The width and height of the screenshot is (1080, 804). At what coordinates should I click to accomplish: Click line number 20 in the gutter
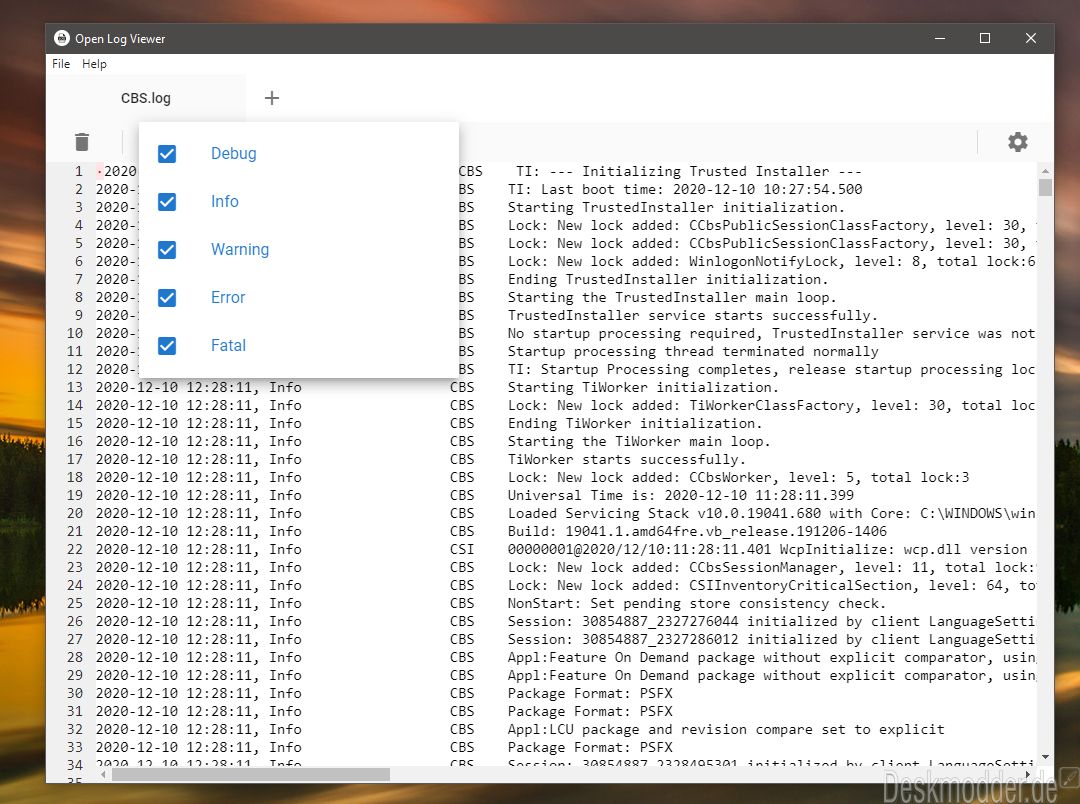pos(75,513)
